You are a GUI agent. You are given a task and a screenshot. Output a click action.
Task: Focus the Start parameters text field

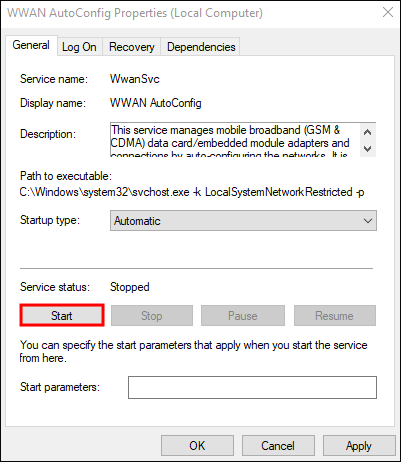click(252, 387)
